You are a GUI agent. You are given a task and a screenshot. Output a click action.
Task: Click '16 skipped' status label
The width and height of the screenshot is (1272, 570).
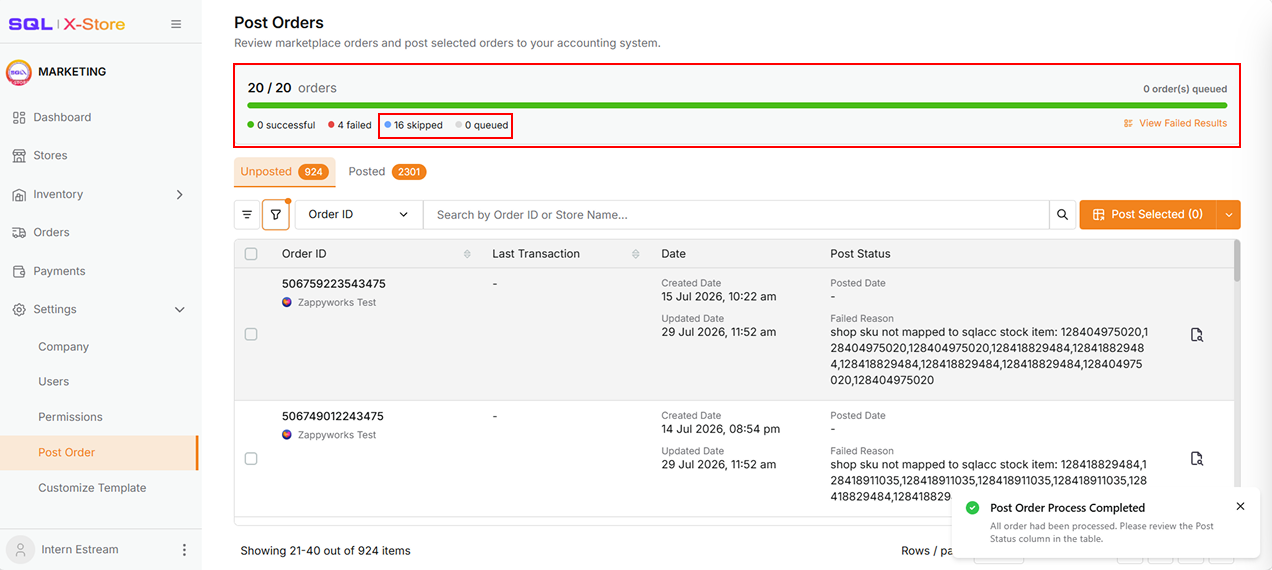[x=414, y=125]
